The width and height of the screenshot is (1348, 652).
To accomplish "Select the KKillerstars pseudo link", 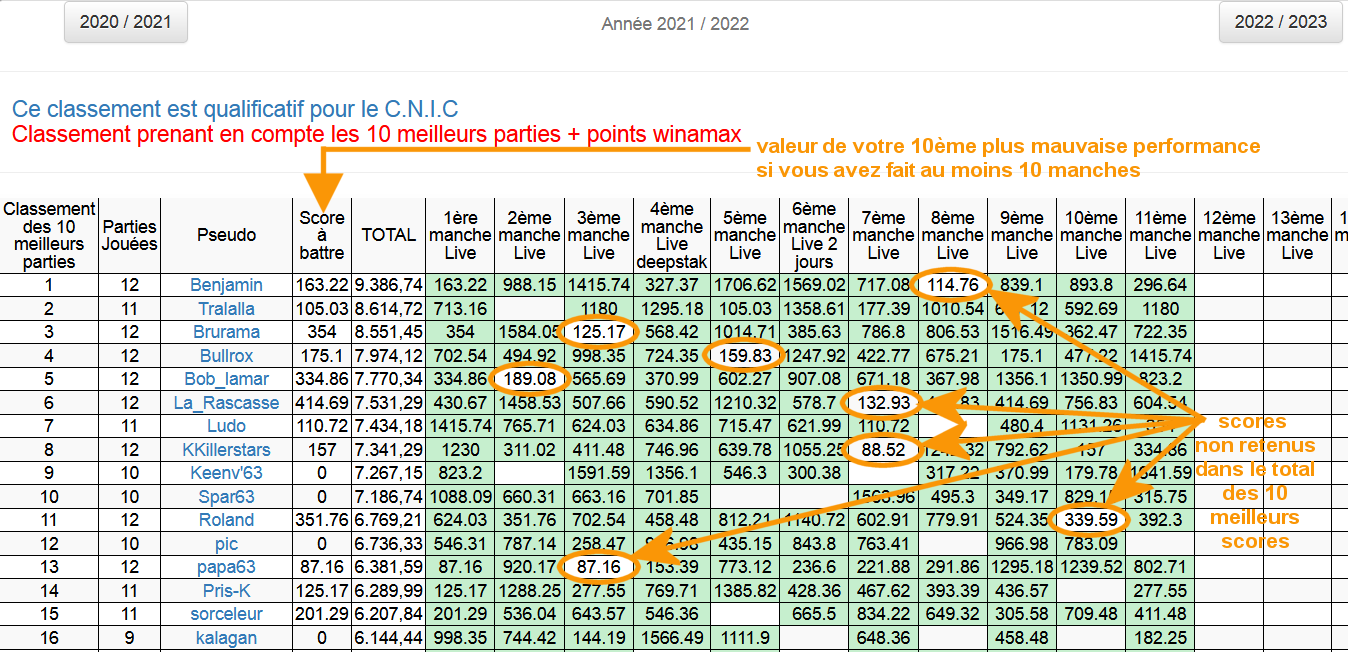I will (226, 450).
